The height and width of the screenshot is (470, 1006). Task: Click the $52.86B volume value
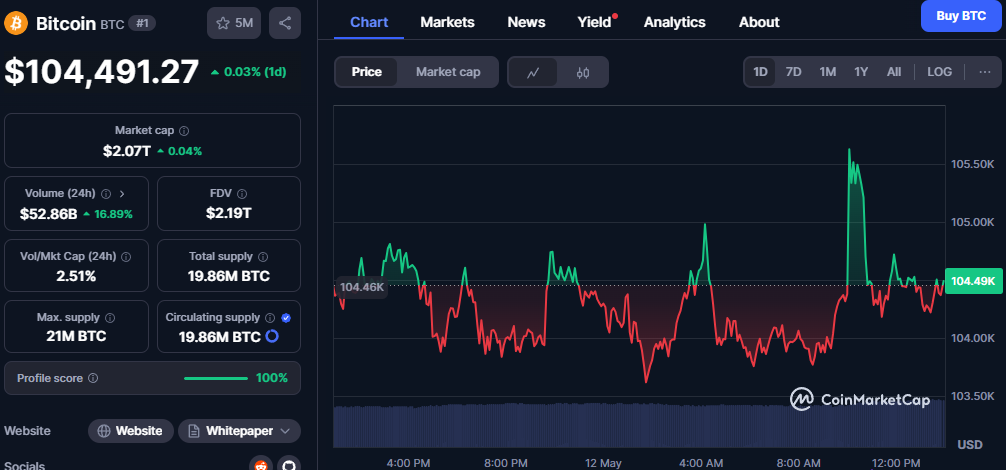49,214
